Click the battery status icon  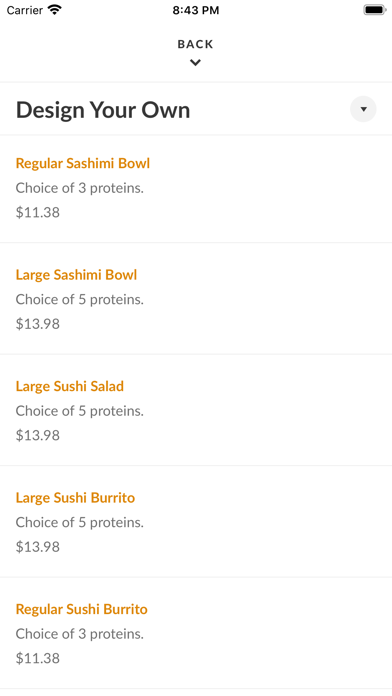(x=375, y=10)
